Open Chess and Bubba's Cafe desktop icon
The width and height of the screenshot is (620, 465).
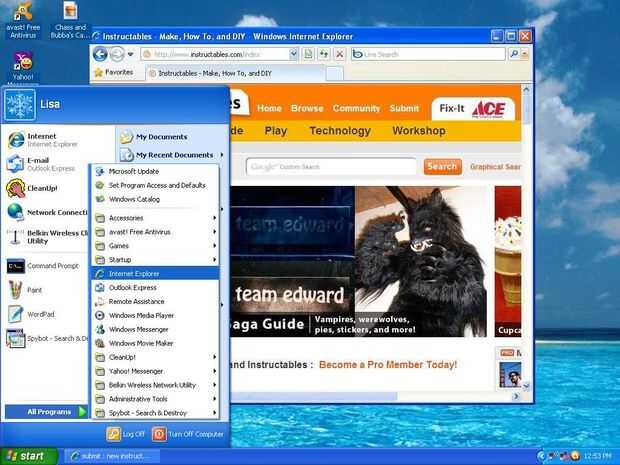pyautogui.click(x=70, y=20)
